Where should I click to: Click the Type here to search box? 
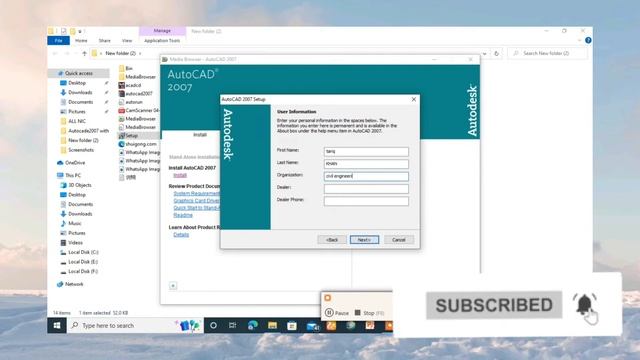[x=135, y=325]
